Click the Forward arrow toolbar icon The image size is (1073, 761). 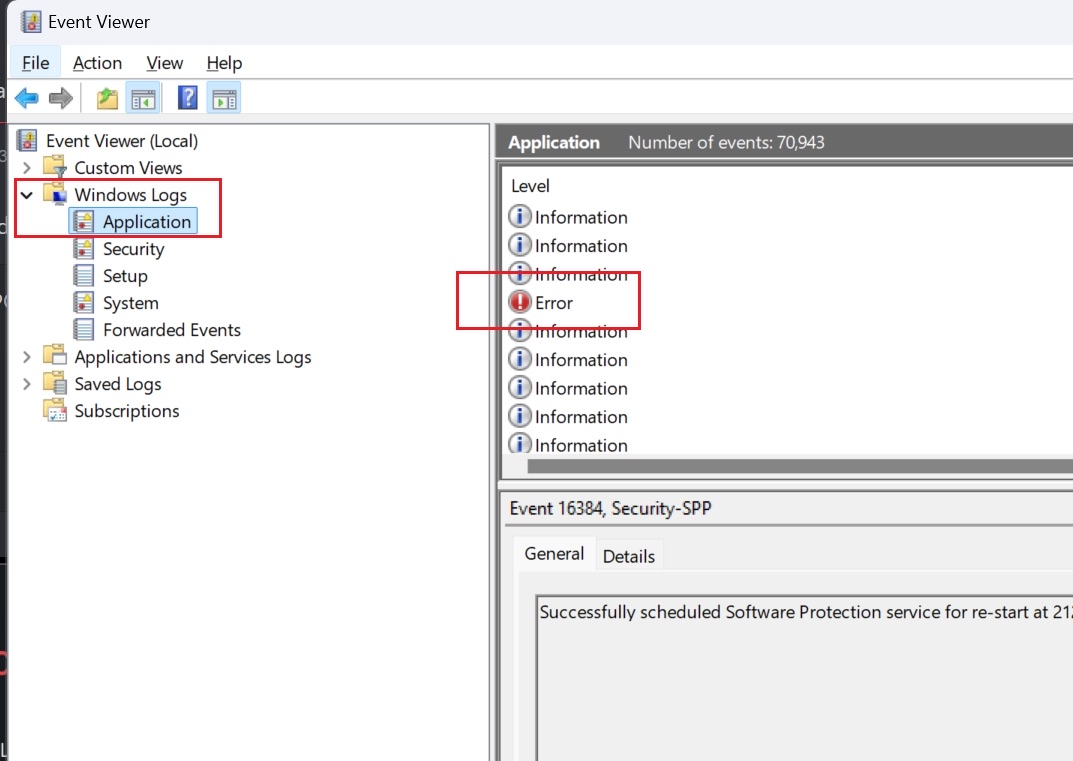point(61,99)
